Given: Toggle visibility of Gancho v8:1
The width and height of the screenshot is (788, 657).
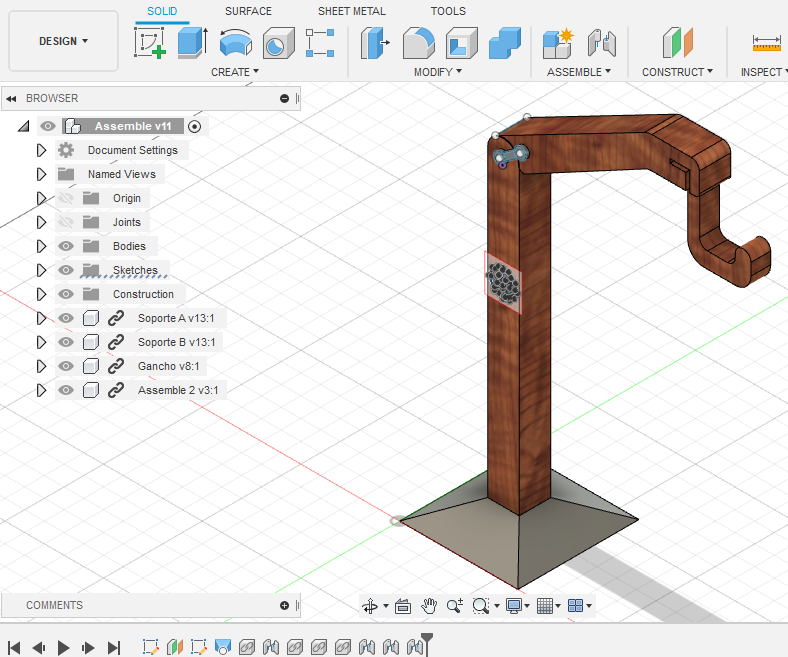Looking at the screenshot, I should [66, 366].
